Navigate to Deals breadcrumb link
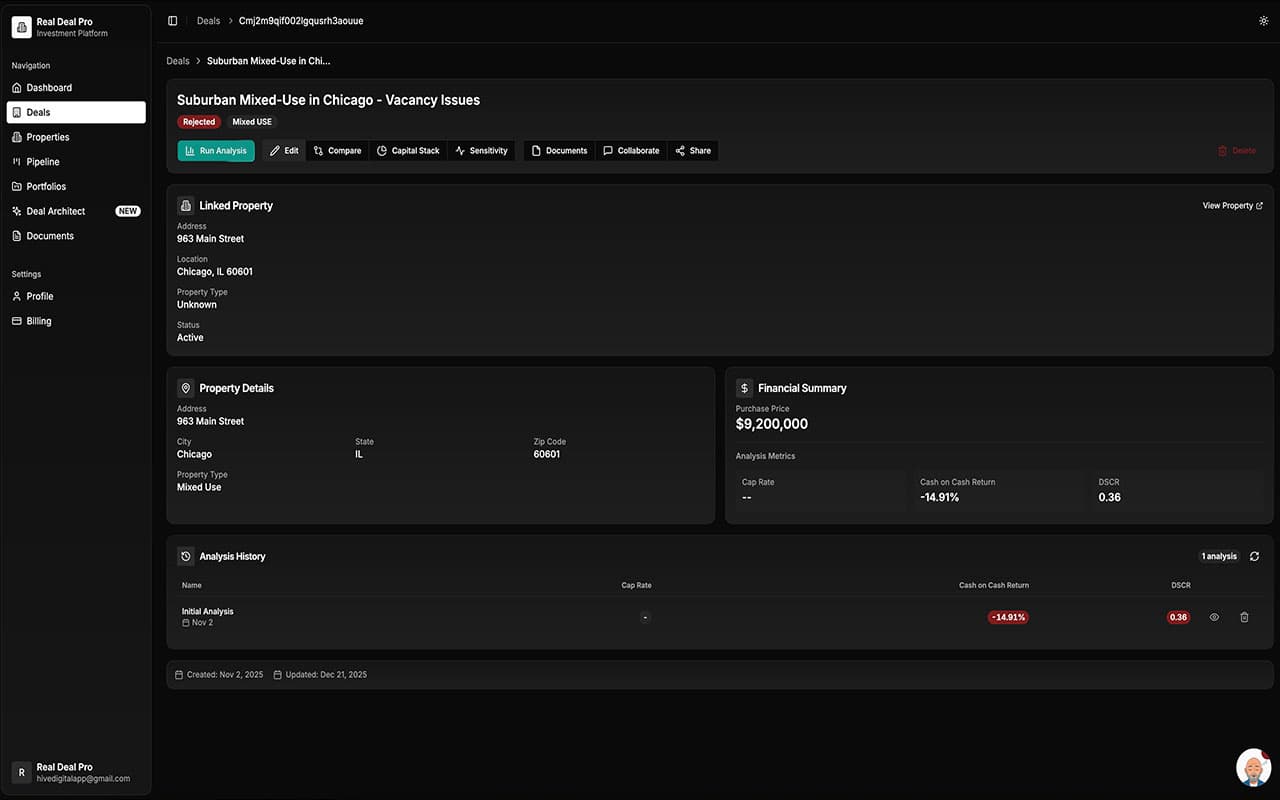 [178, 61]
